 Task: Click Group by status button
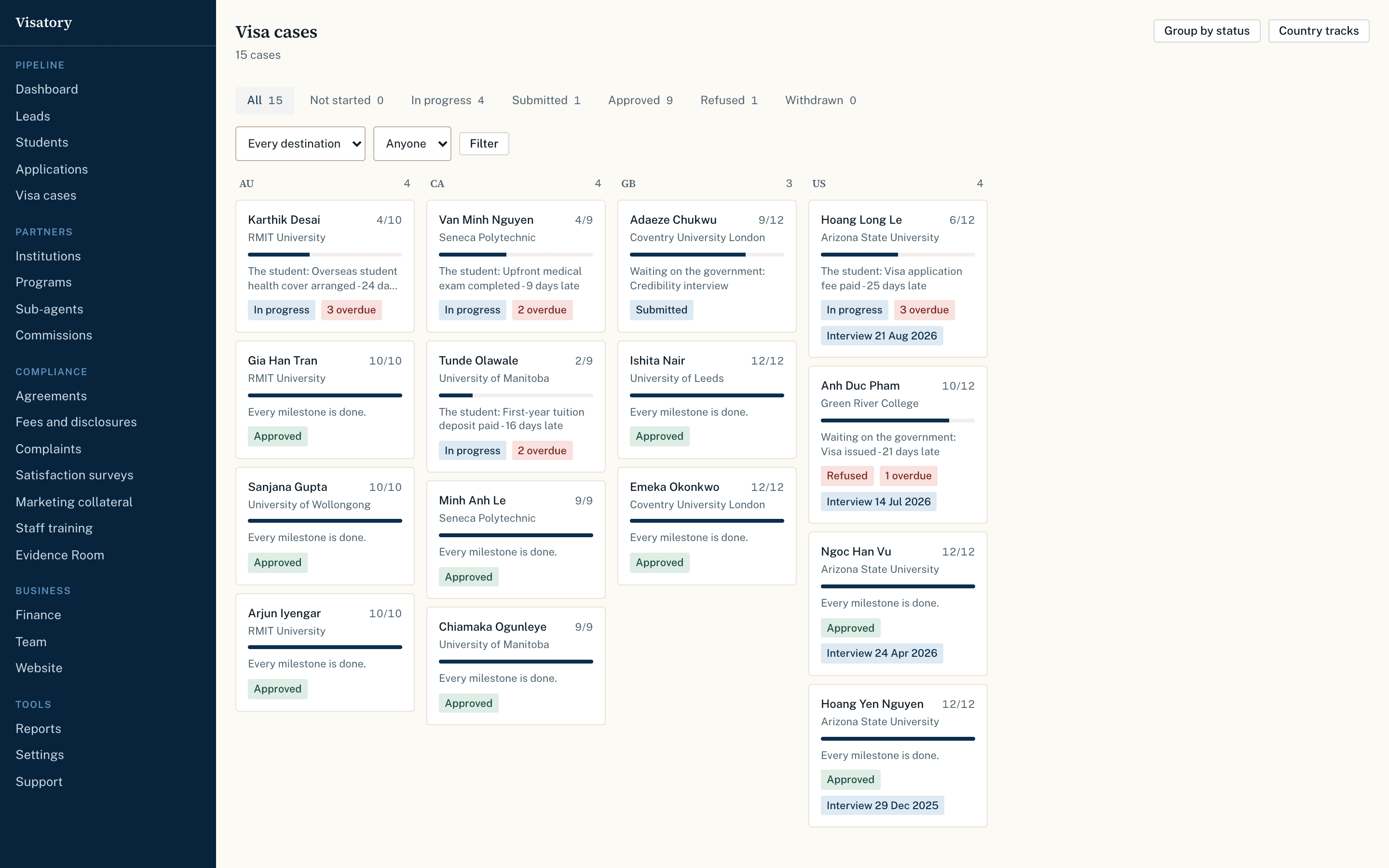point(1207,31)
